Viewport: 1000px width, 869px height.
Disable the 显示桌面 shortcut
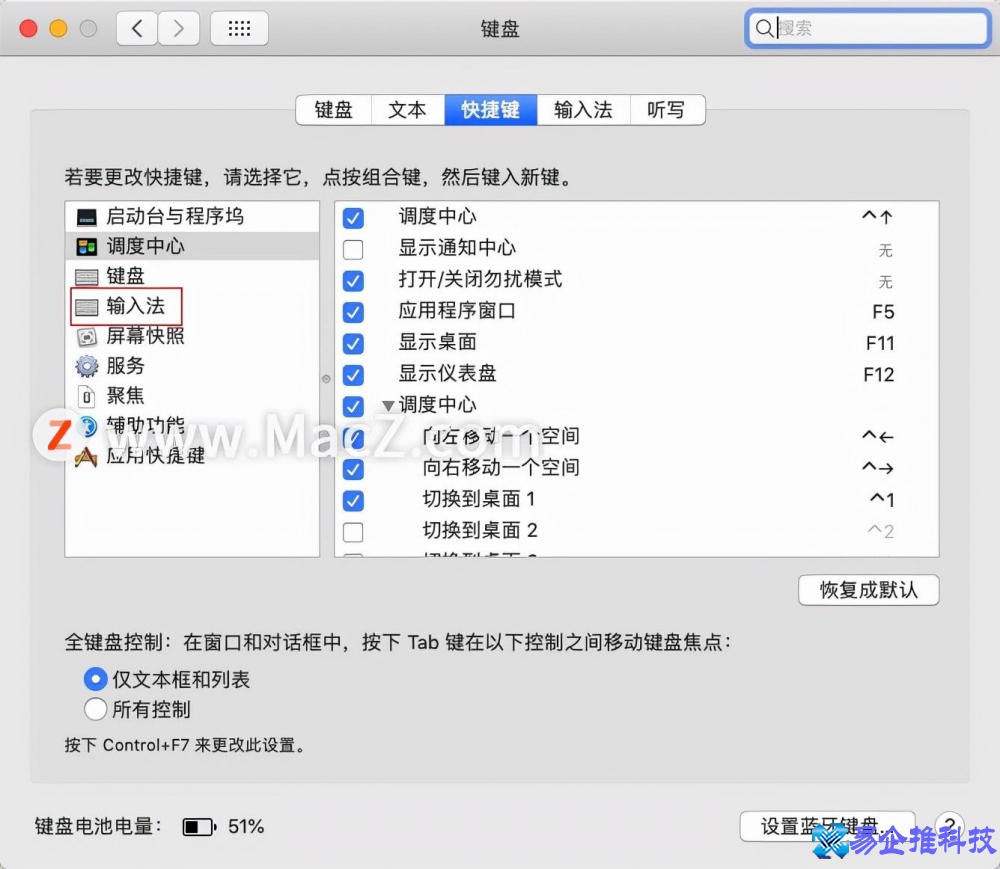pyautogui.click(x=353, y=342)
